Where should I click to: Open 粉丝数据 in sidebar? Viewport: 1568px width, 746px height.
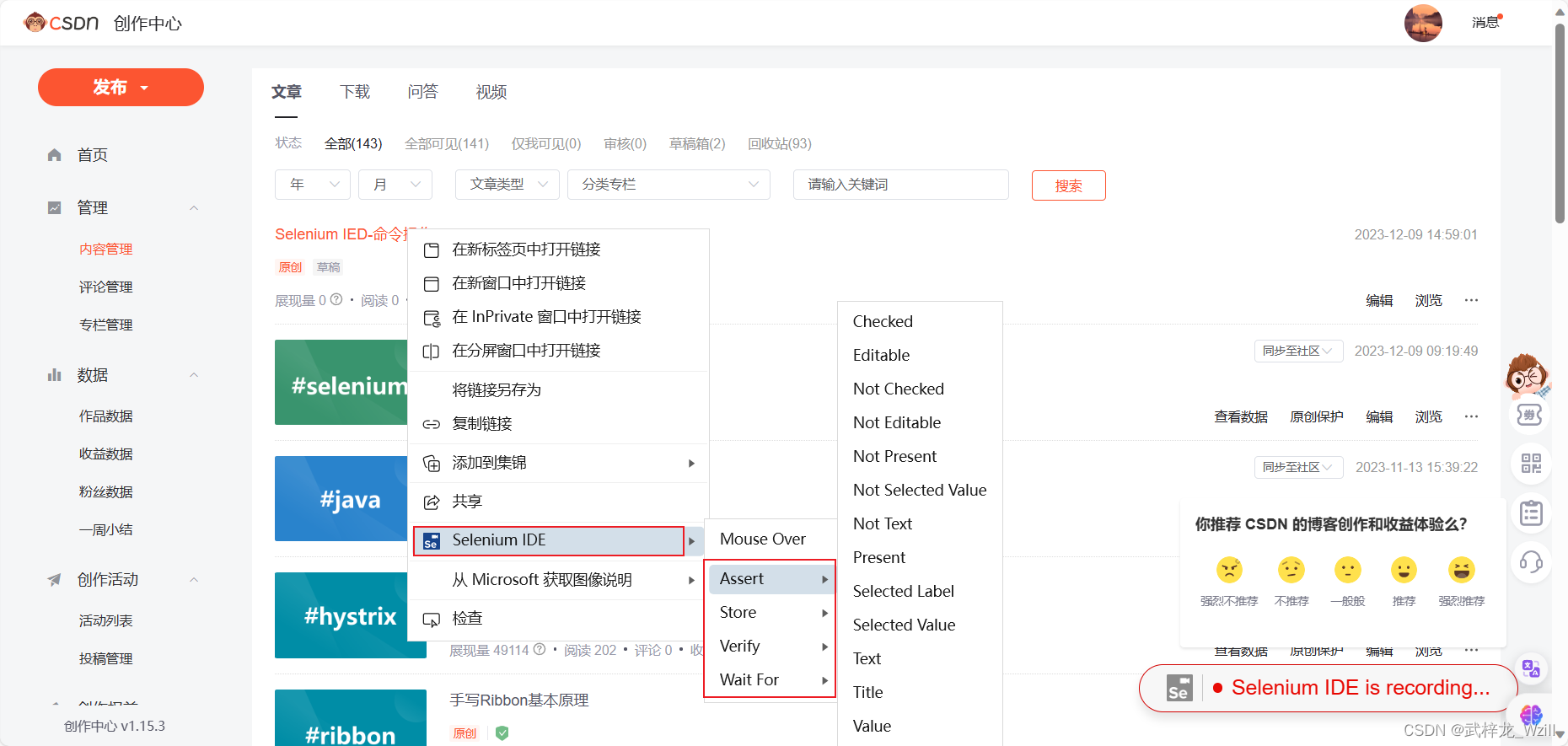[x=106, y=492]
